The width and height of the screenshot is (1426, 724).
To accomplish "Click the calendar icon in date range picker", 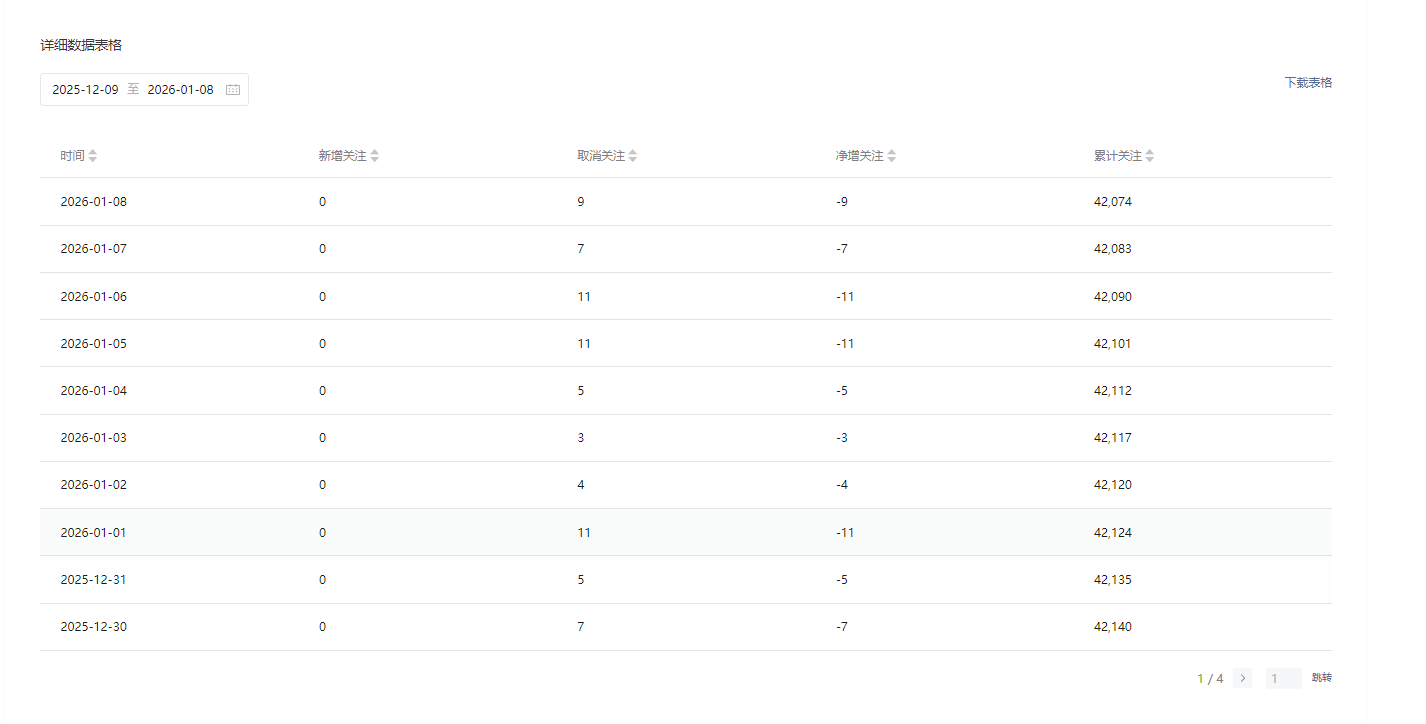I will (x=233, y=90).
